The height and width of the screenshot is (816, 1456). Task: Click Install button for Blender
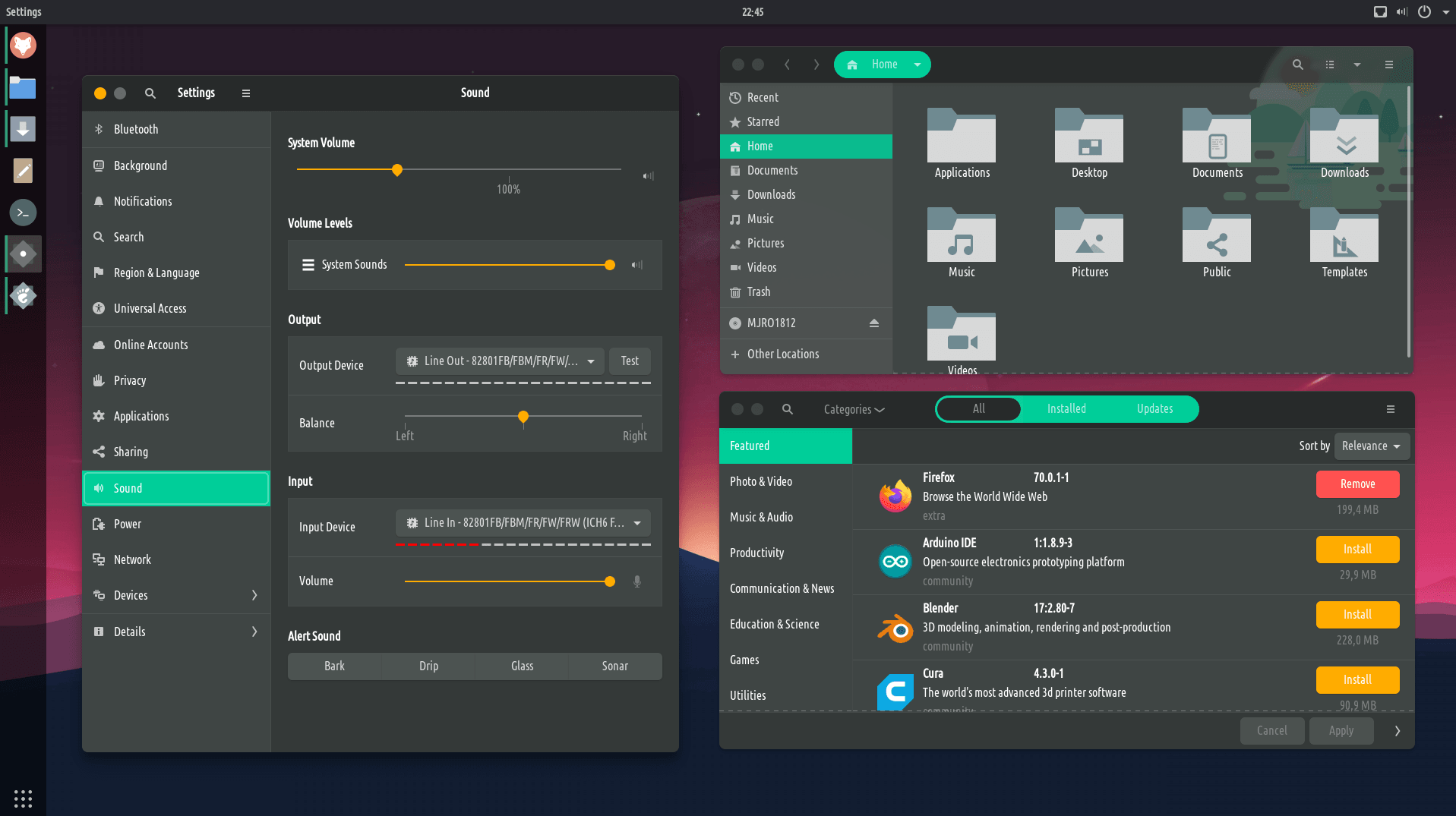(1357, 614)
